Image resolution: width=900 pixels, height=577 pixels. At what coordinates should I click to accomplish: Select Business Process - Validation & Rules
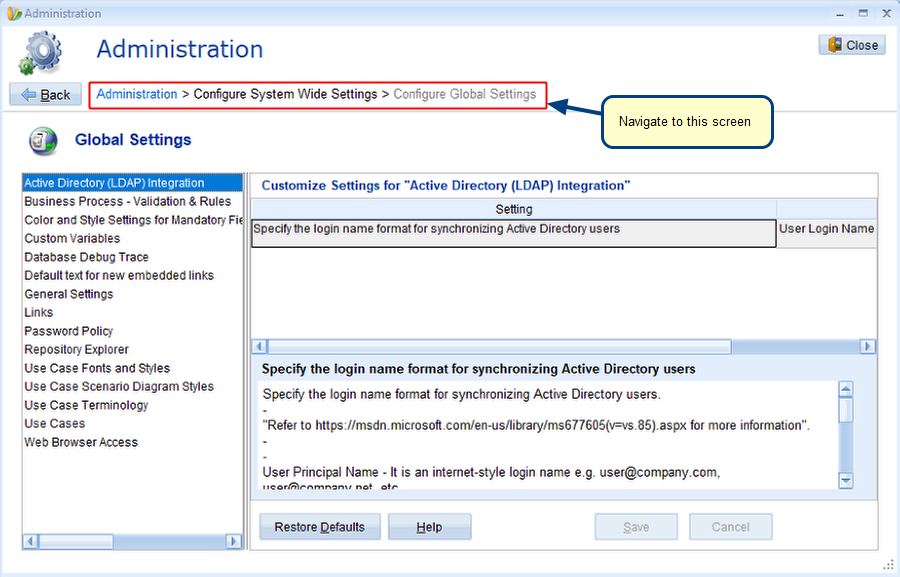click(x=127, y=202)
